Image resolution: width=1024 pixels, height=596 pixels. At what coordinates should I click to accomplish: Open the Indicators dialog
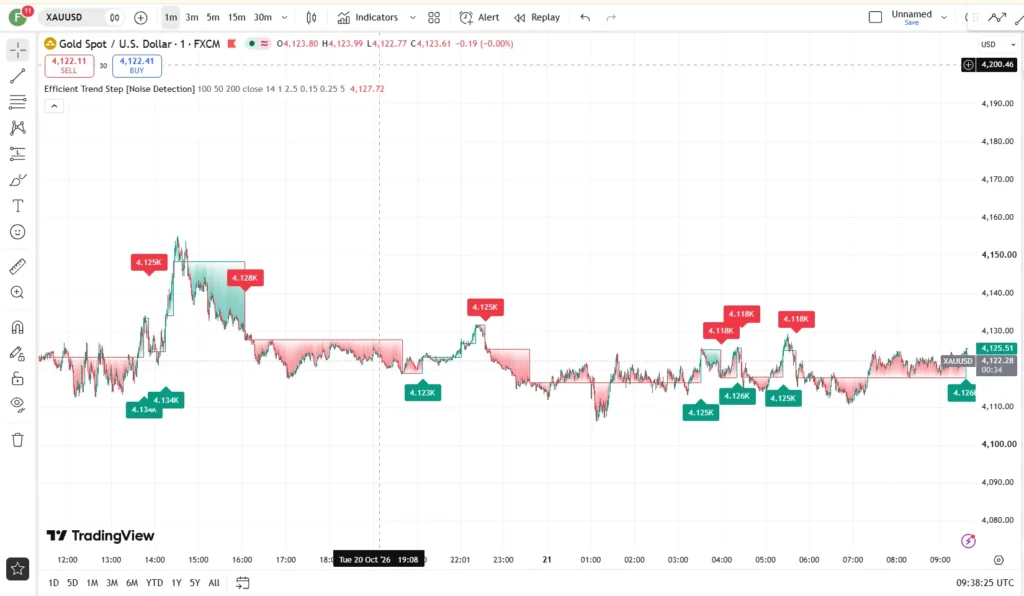(368, 18)
